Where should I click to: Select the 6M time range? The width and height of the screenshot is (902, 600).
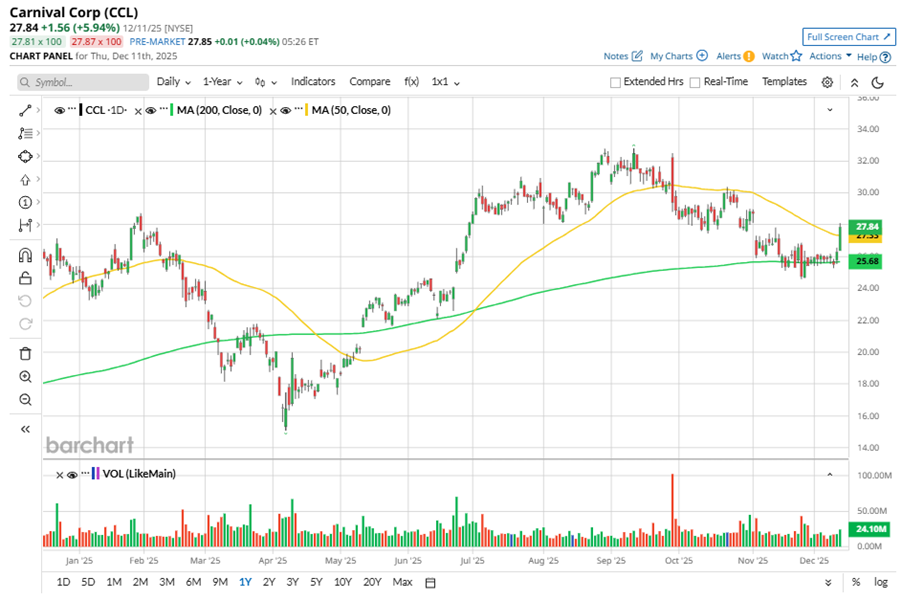click(x=193, y=582)
